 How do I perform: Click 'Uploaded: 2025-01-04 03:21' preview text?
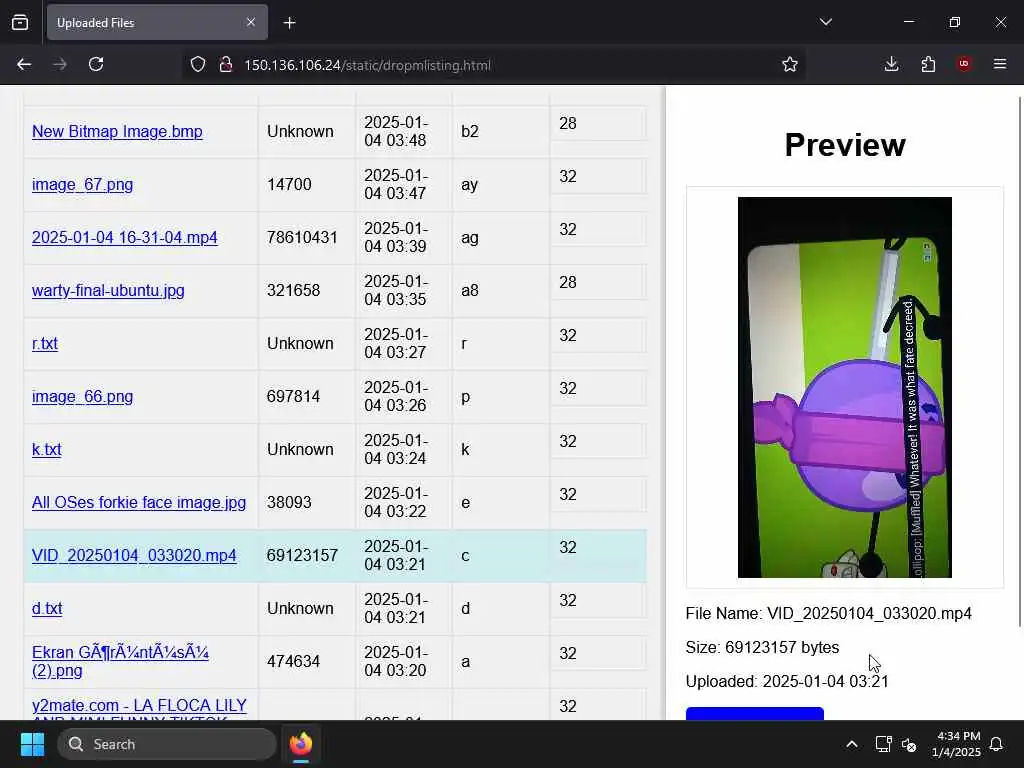click(x=787, y=681)
